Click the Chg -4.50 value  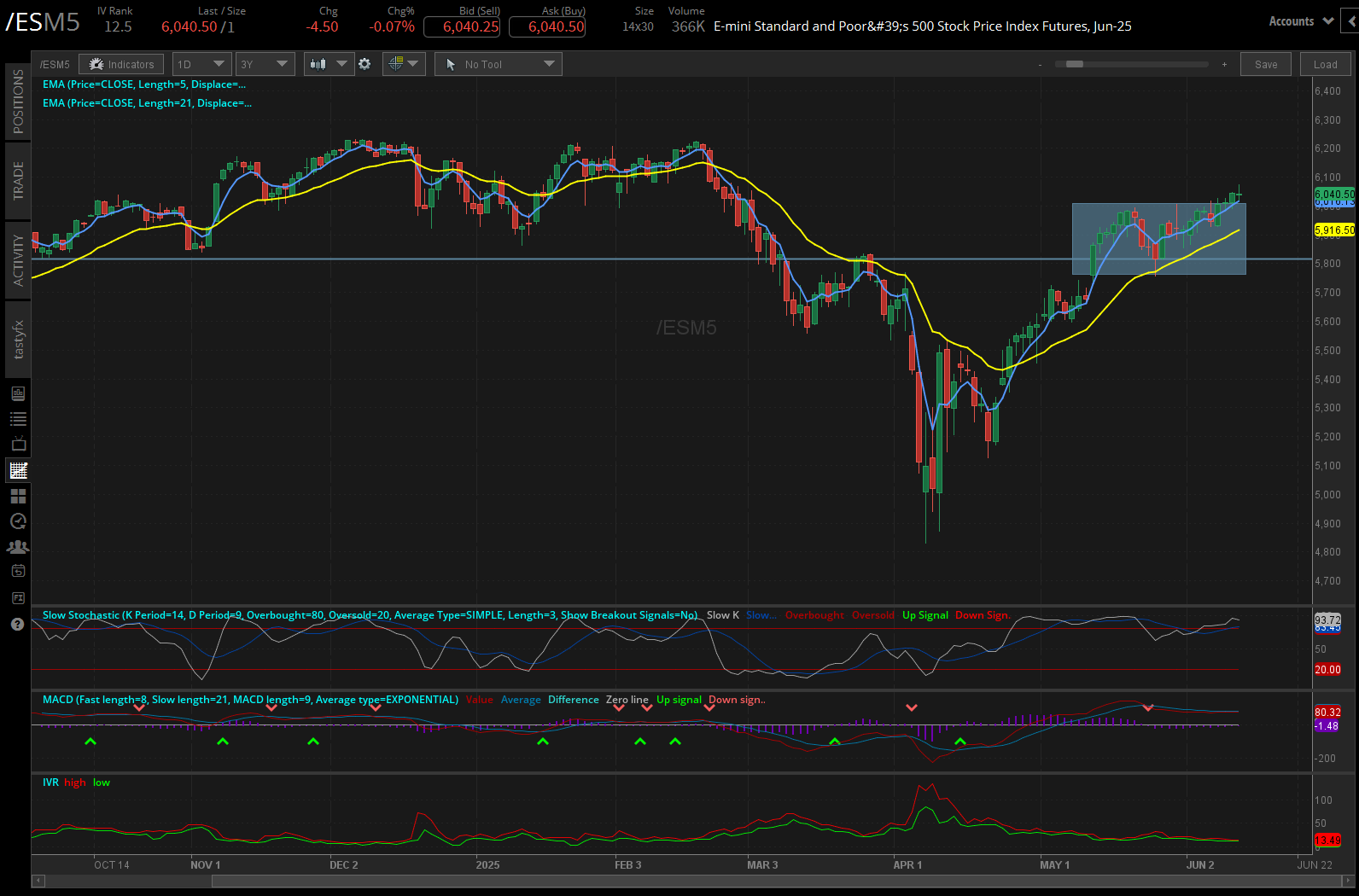click(x=323, y=26)
